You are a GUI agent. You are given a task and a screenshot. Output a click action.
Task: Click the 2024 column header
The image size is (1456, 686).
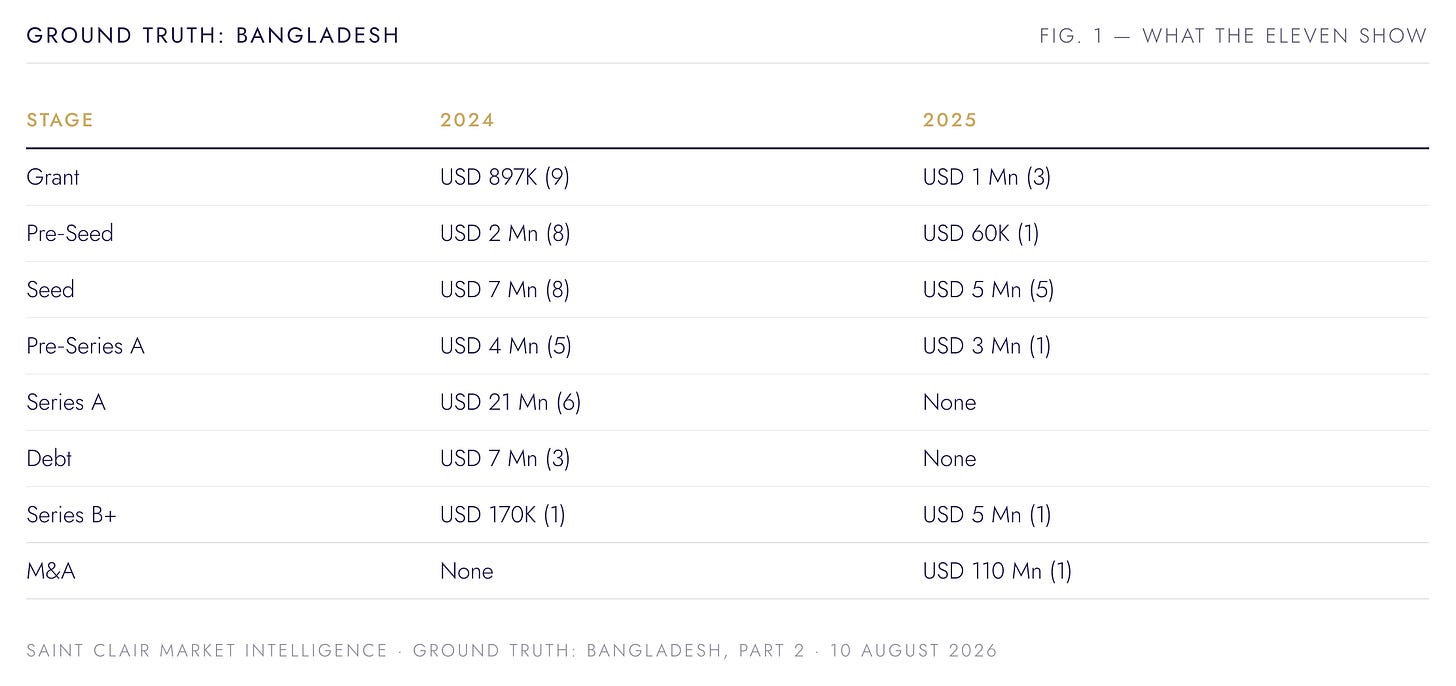click(467, 120)
